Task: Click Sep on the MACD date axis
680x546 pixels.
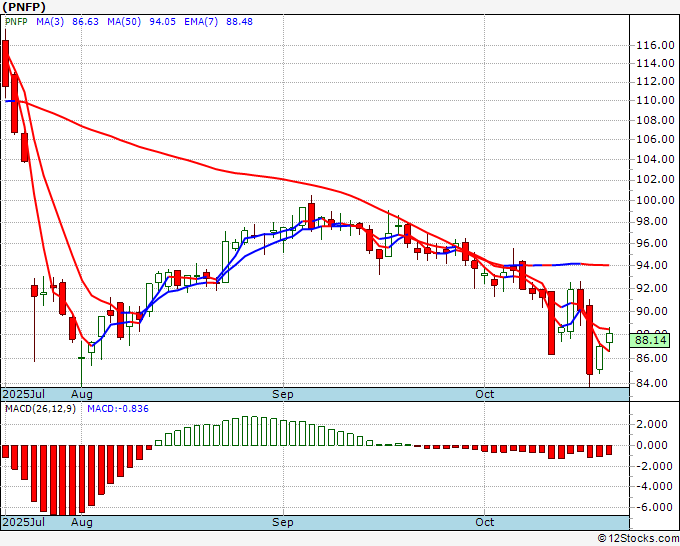Action: [283, 522]
